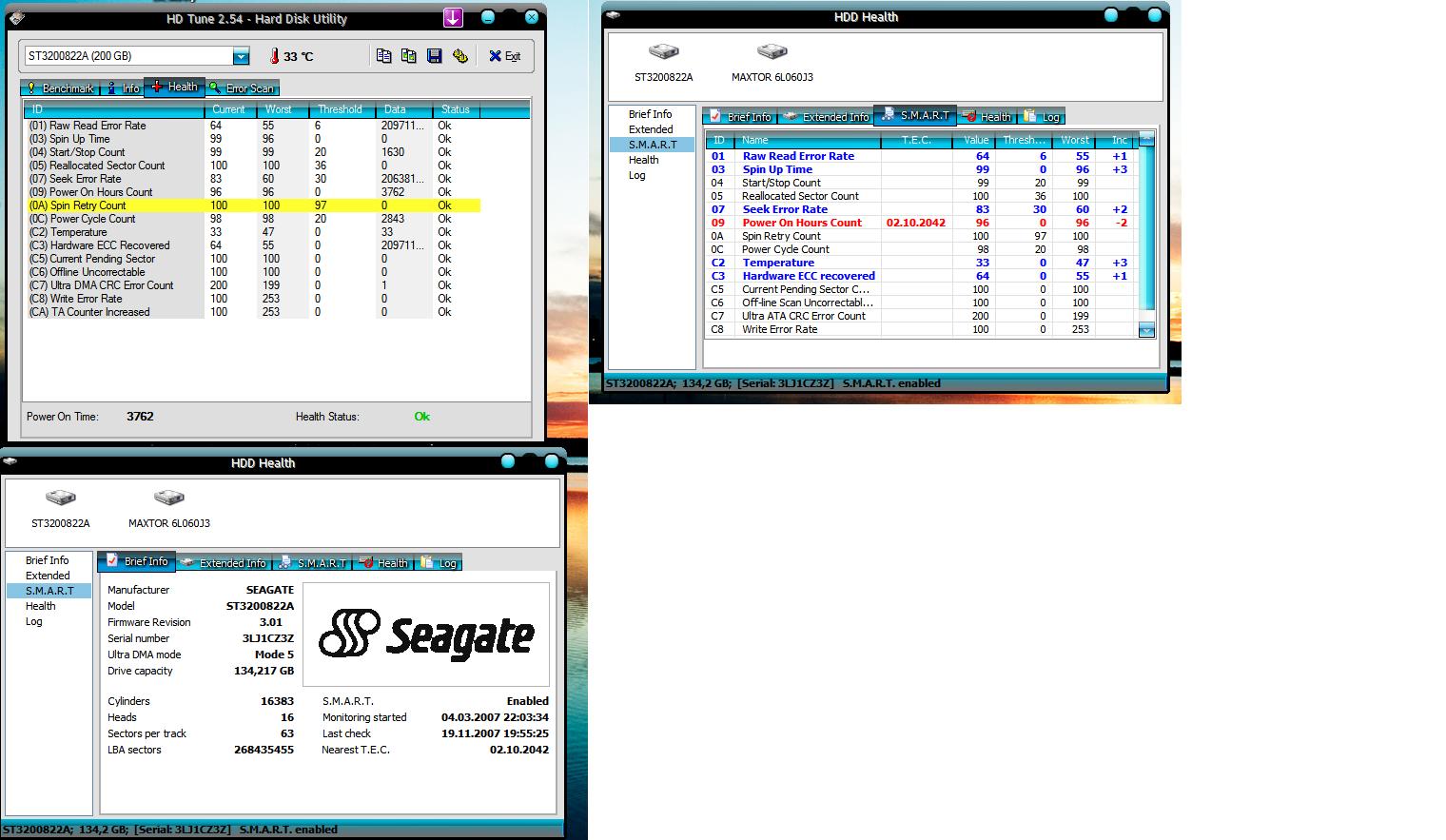Switch to the Info tab in HD Tune
The height and width of the screenshot is (840, 1446).
pyautogui.click(x=121, y=88)
